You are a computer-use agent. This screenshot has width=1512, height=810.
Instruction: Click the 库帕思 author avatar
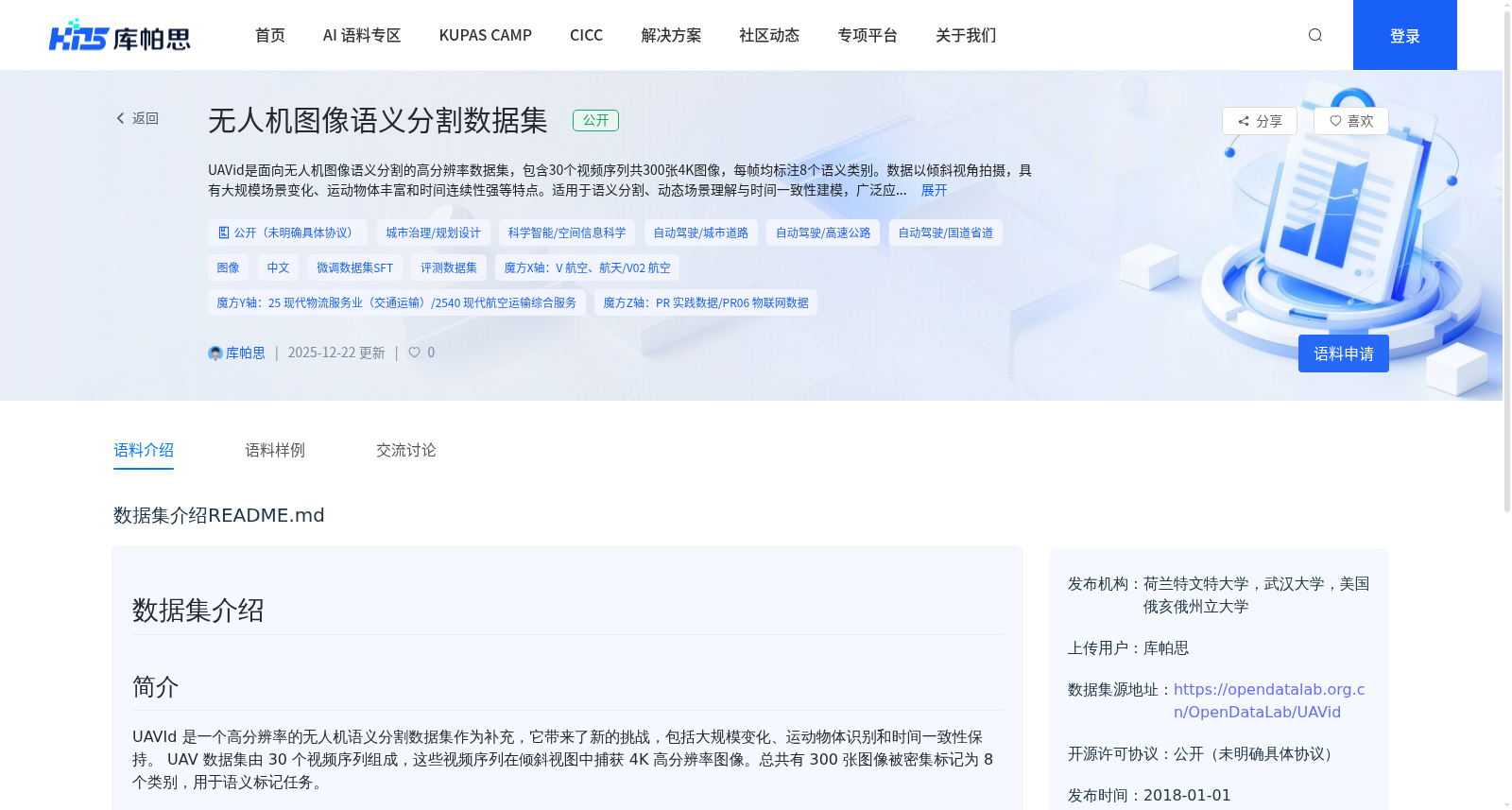215,353
